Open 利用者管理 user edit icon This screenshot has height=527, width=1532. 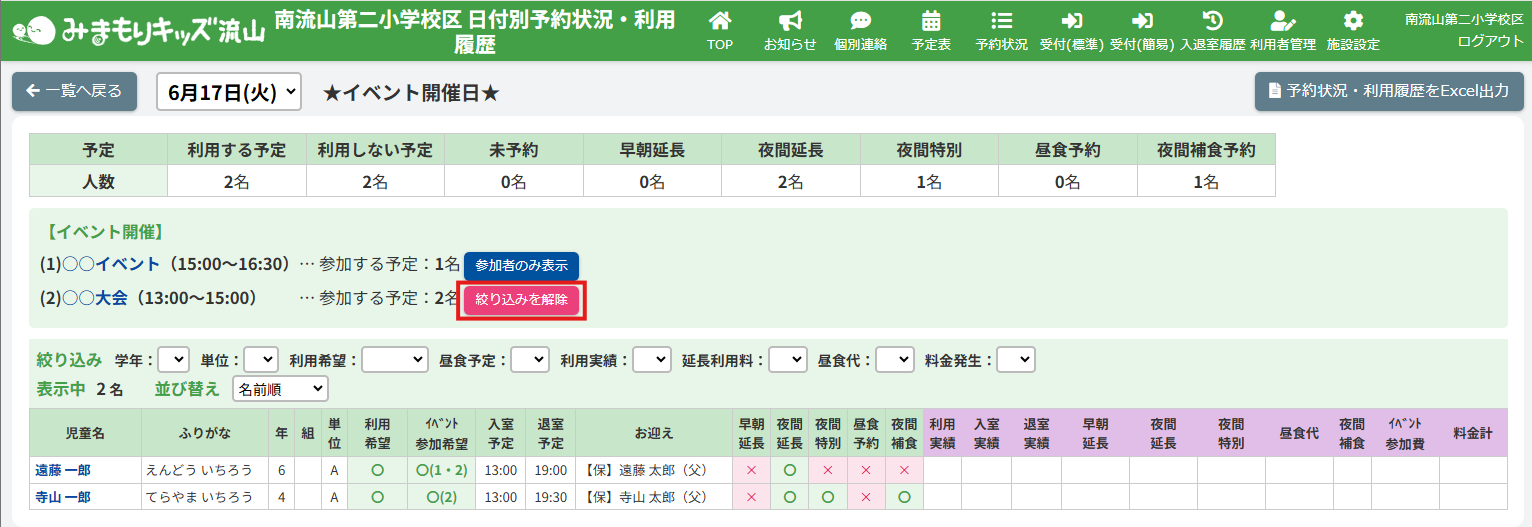[1282, 21]
